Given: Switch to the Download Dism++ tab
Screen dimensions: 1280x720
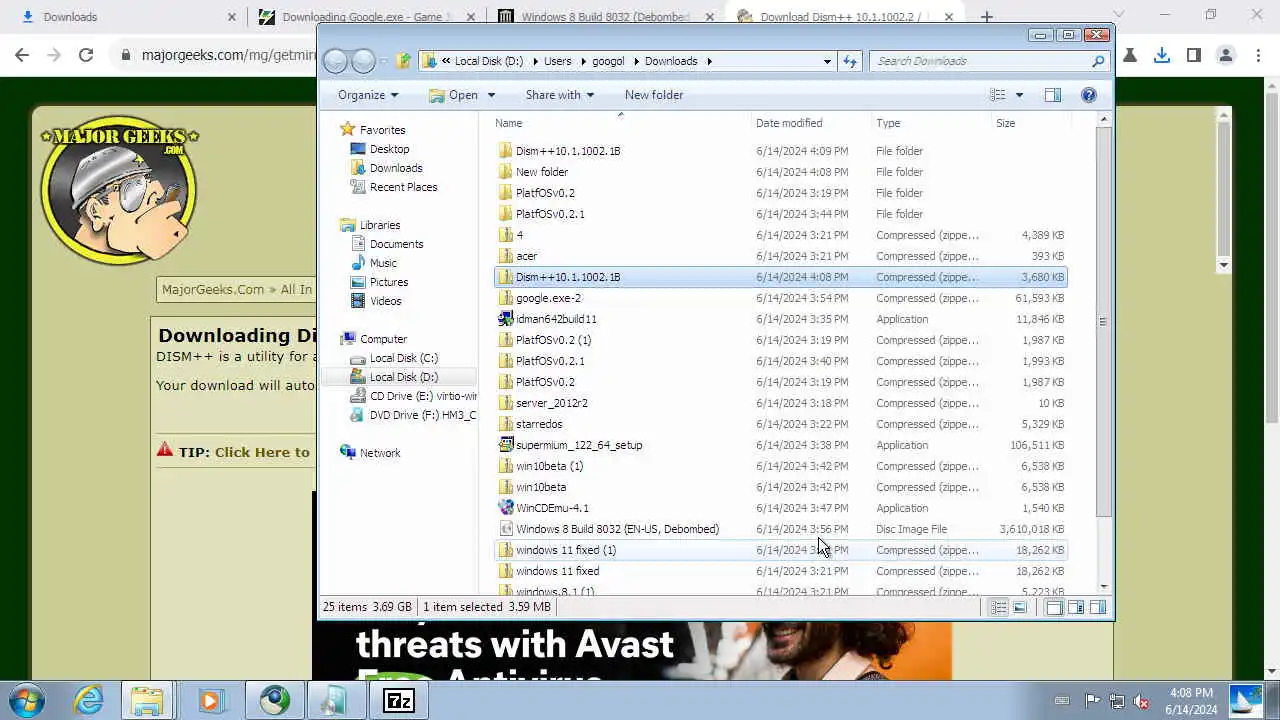Looking at the screenshot, I should [x=845, y=17].
